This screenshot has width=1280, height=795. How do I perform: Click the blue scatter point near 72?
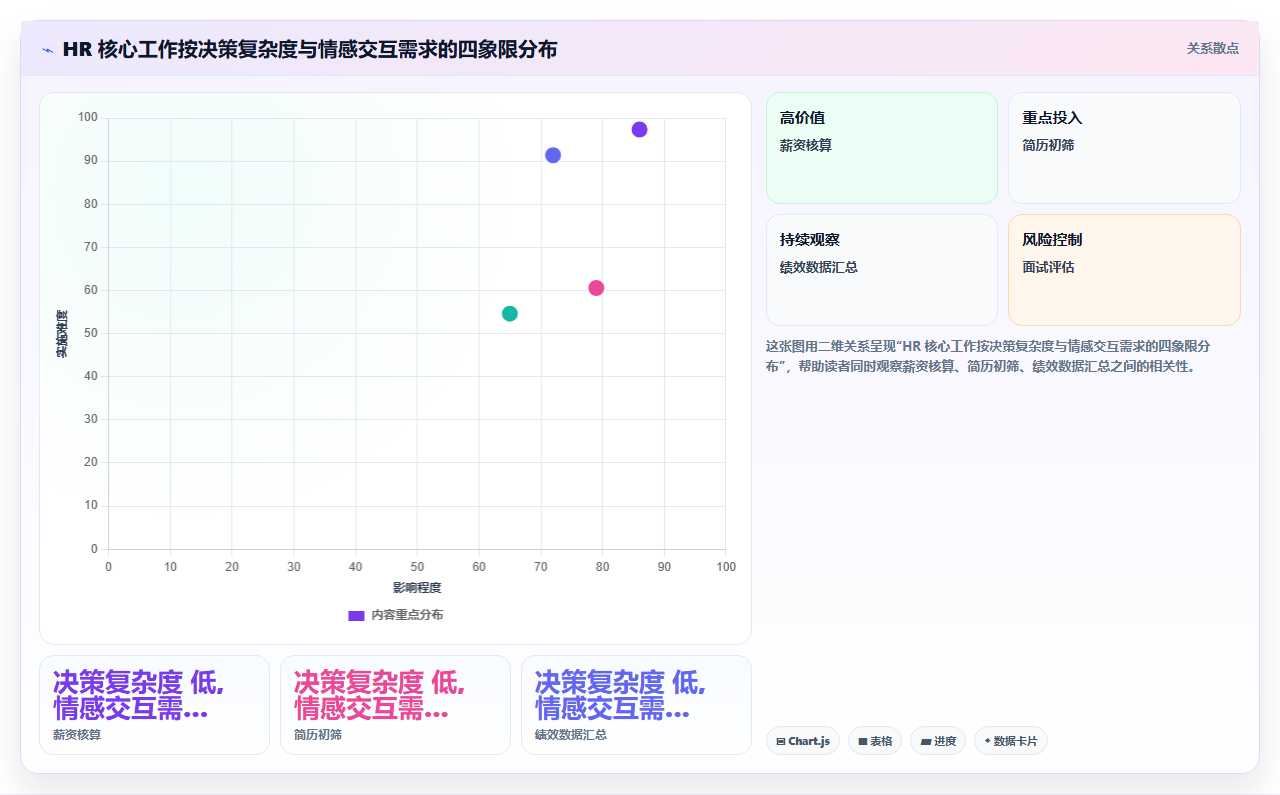tap(553, 155)
